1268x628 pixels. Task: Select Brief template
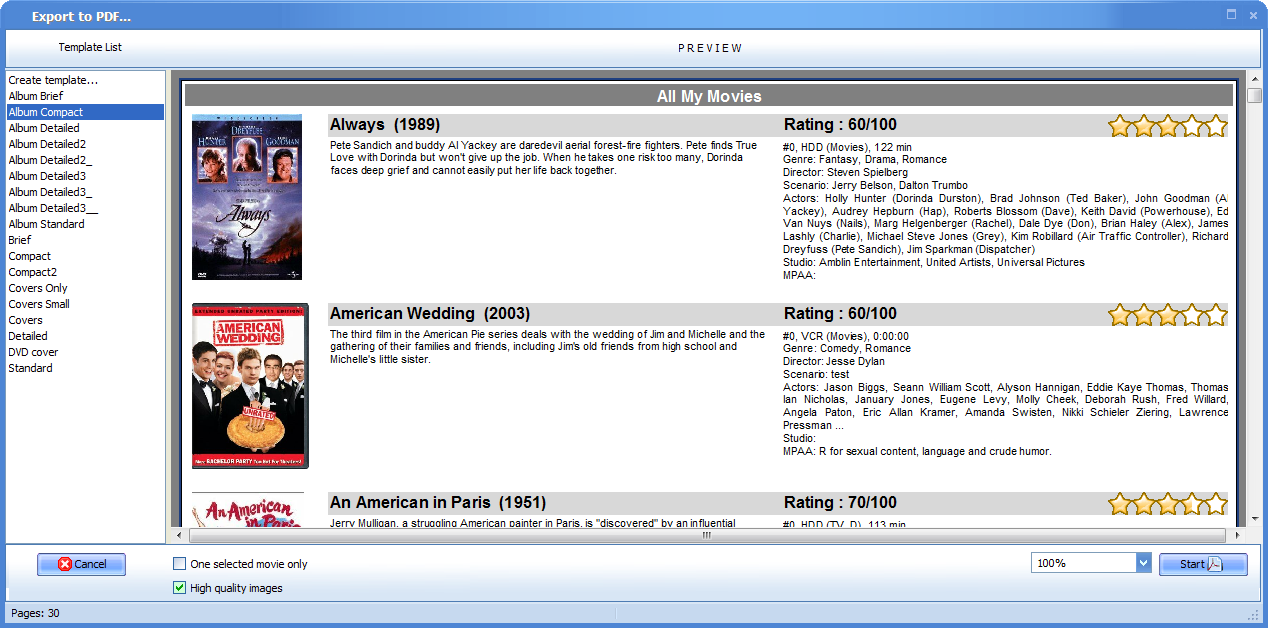[x=85, y=240]
